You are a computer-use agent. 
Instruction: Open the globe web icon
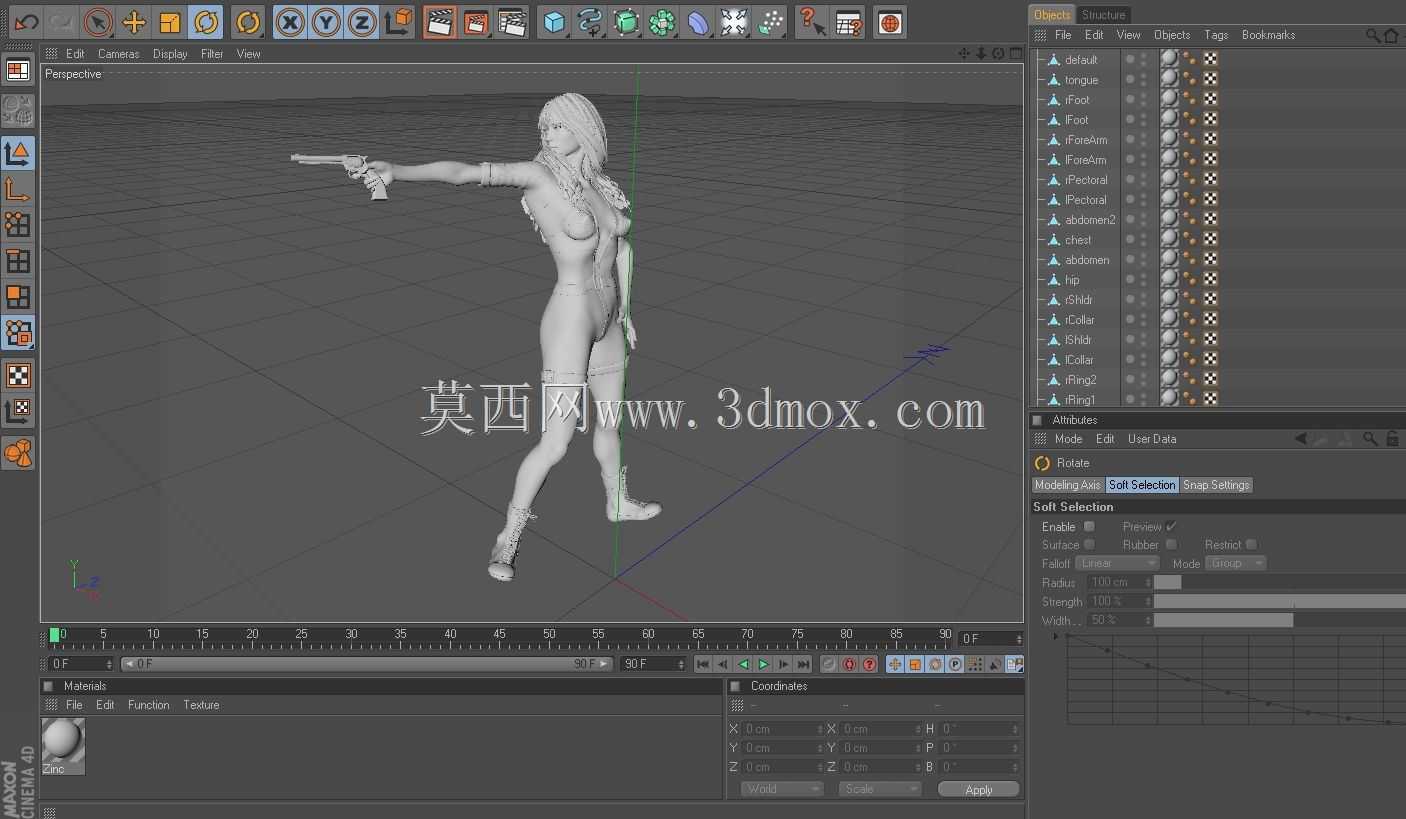click(889, 21)
